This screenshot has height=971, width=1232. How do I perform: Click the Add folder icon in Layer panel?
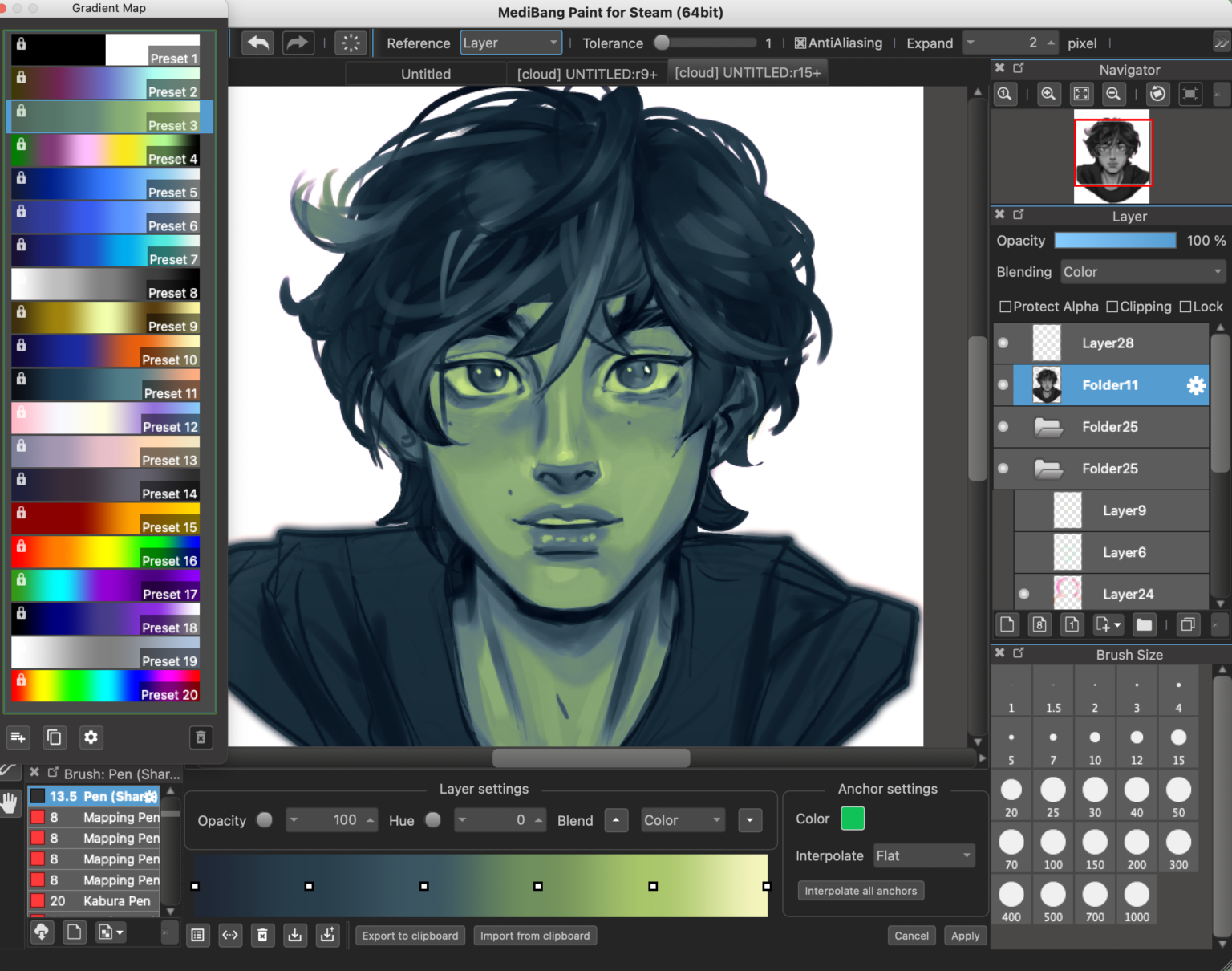[1144, 624]
